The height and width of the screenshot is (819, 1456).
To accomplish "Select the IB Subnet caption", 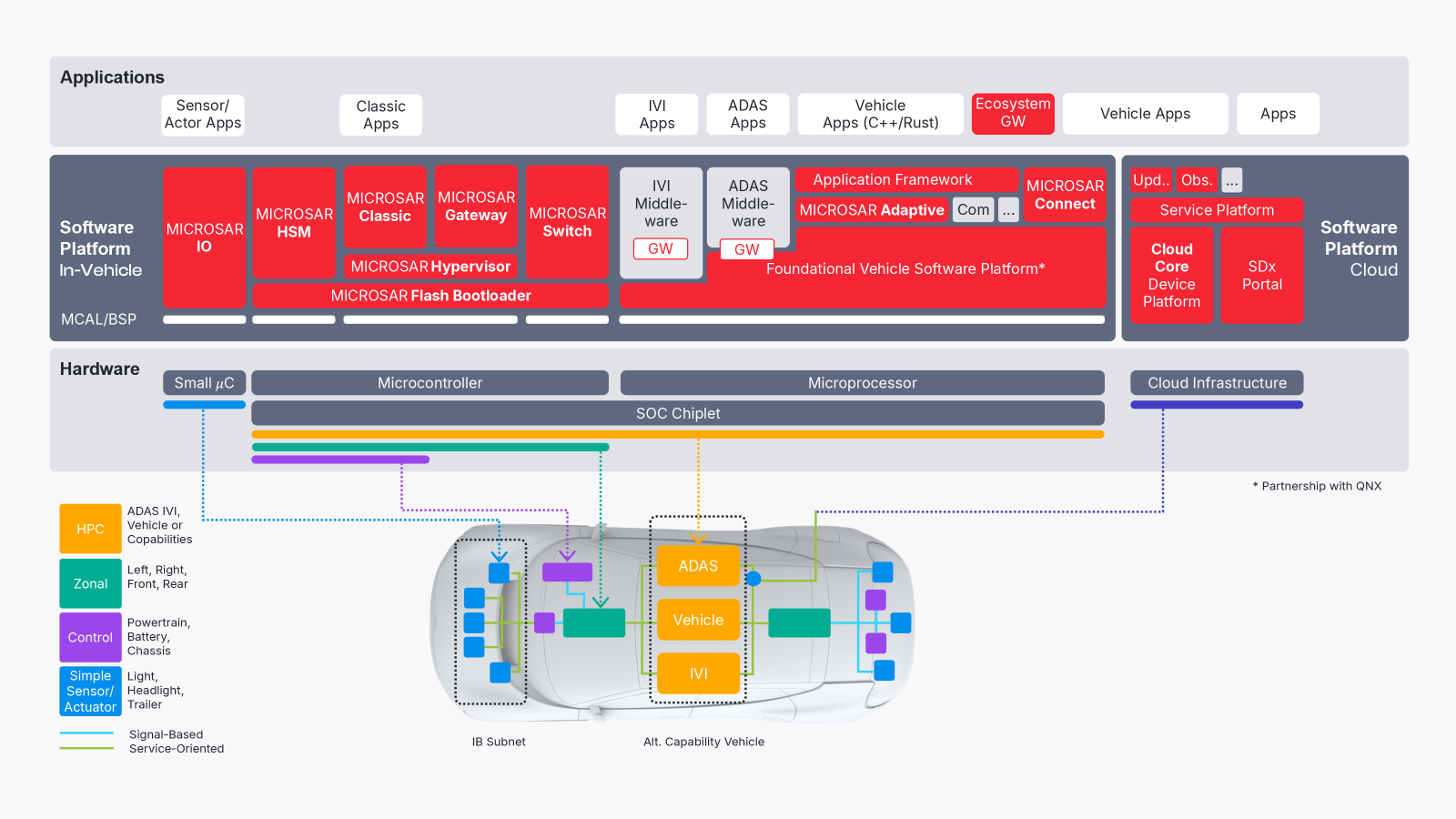I will click(x=499, y=742).
